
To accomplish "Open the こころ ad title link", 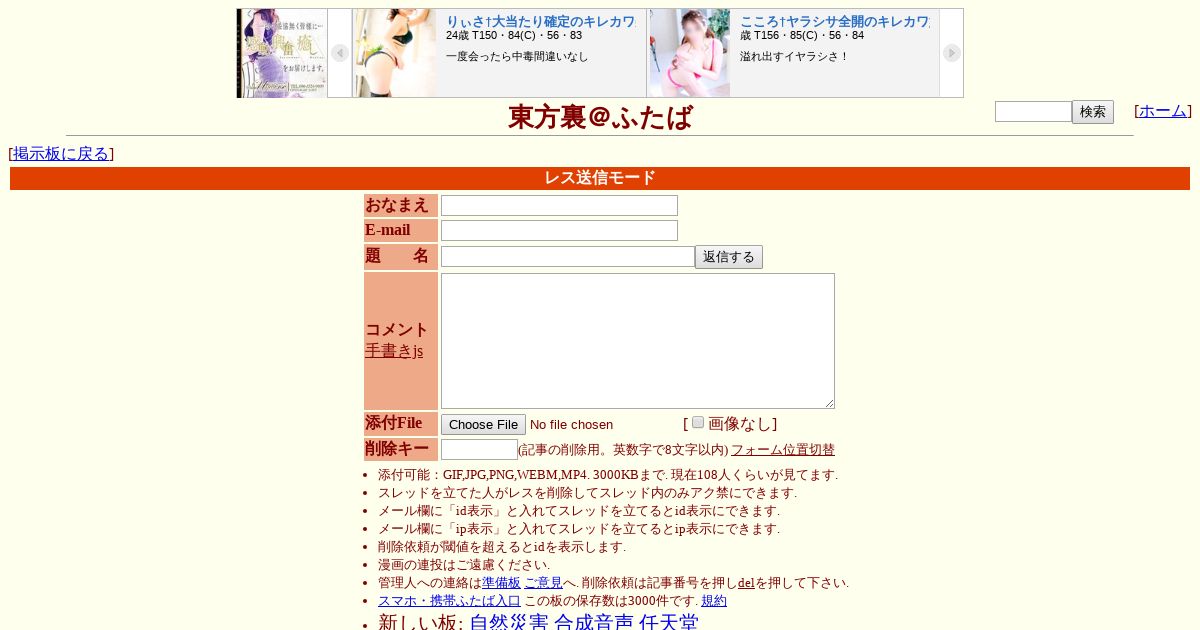I will pyautogui.click(x=835, y=21).
